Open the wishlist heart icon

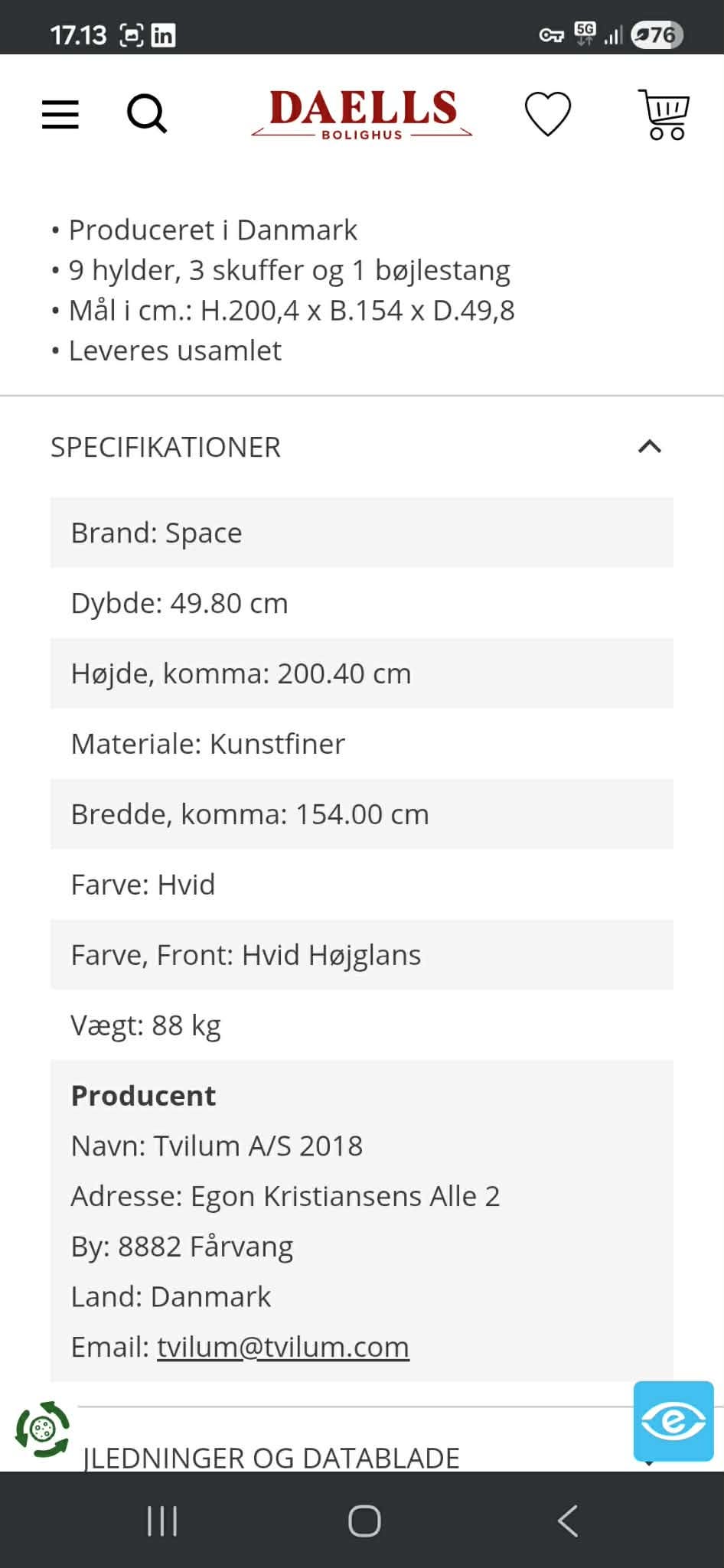(547, 114)
